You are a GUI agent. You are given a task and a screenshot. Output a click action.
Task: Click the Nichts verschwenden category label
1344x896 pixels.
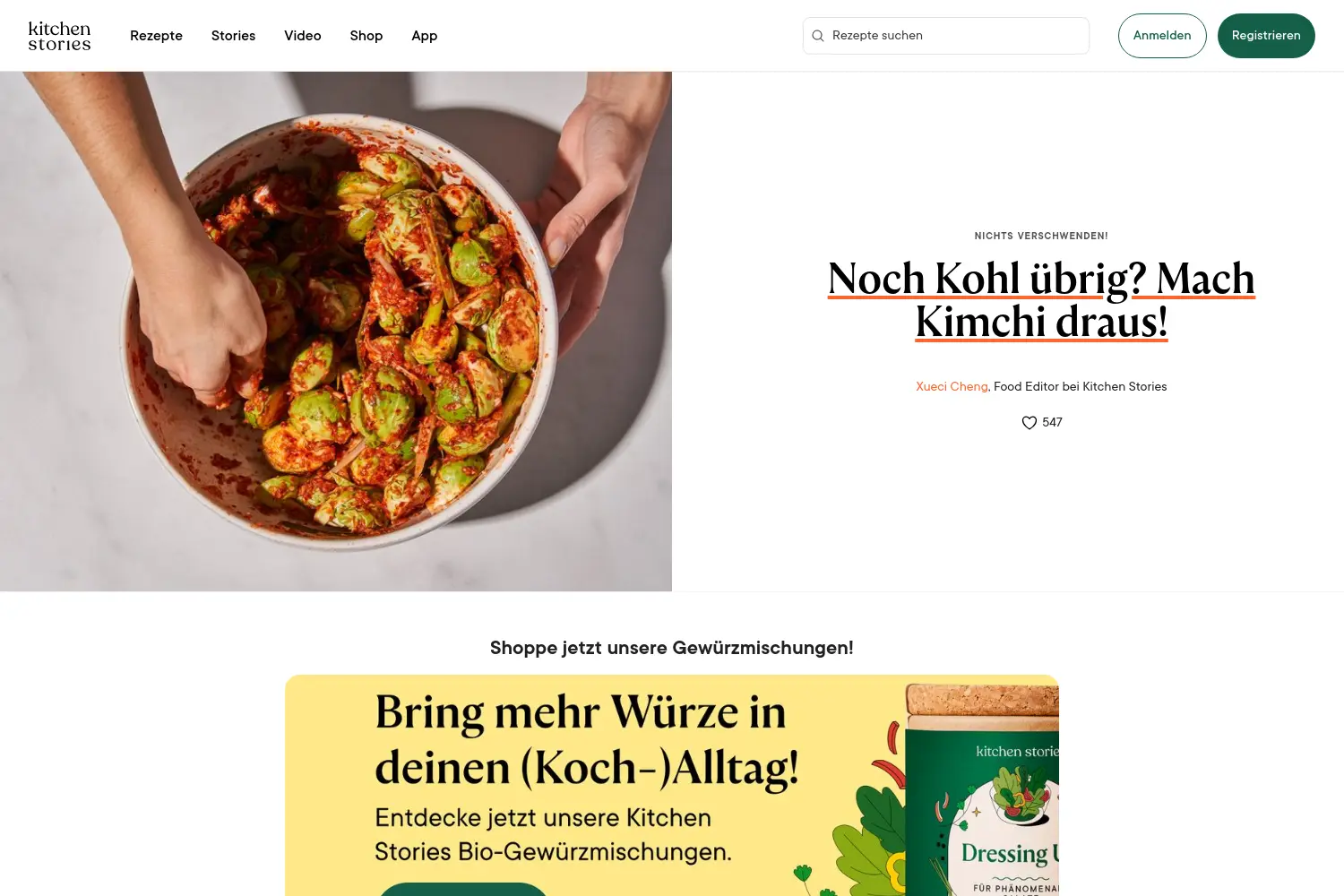coord(1041,237)
